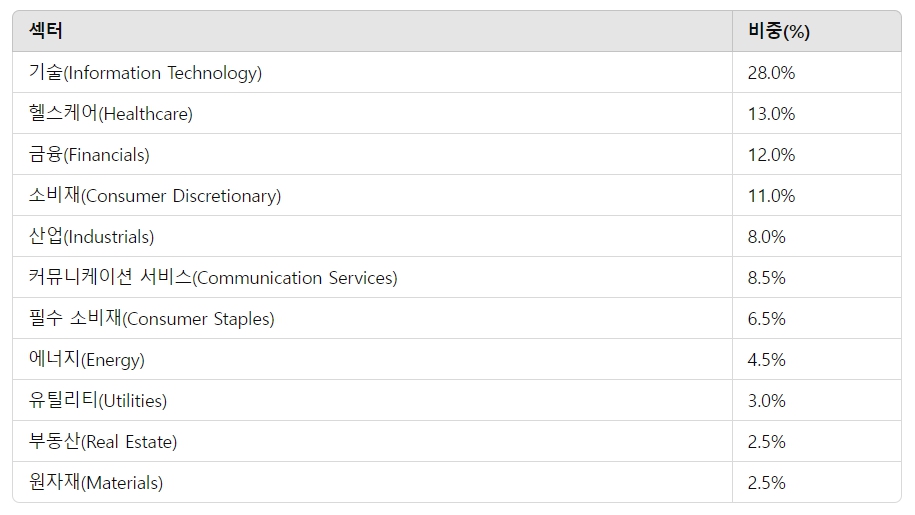Select the 기술(Information Technology) cell
Image resolution: width=915 pixels, height=515 pixels.
(x=146, y=73)
